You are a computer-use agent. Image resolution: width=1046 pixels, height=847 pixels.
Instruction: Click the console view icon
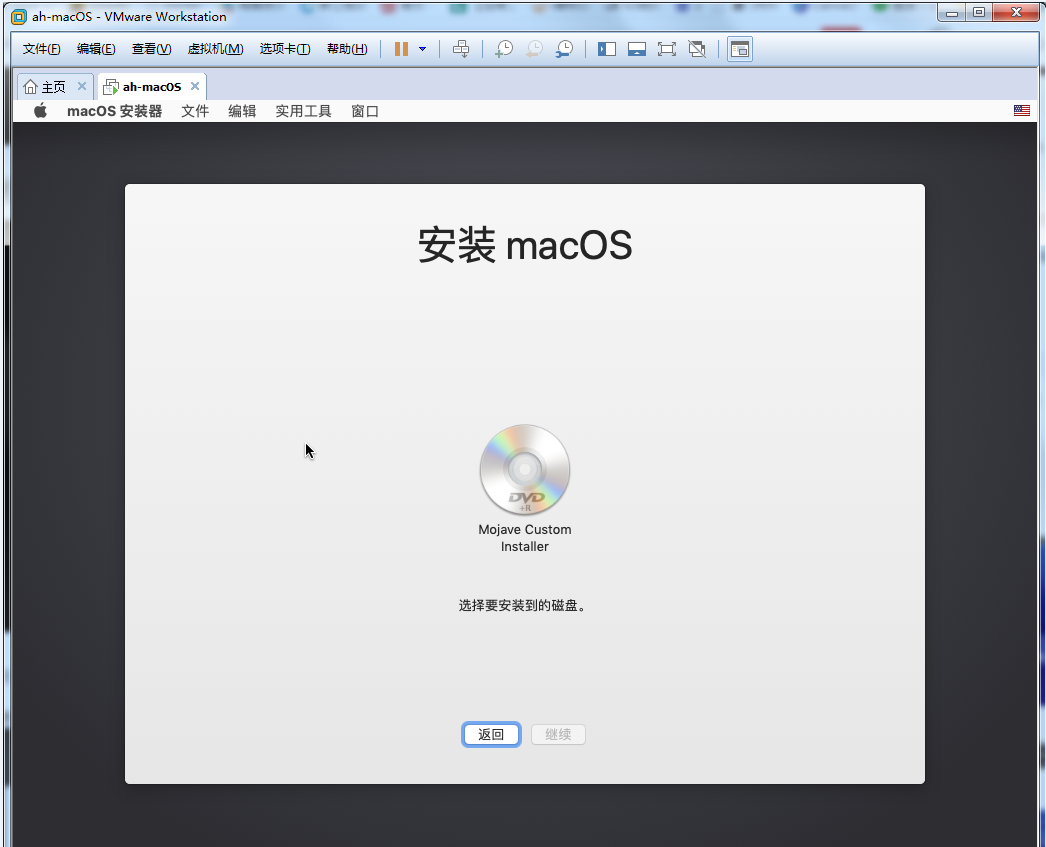(x=740, y=49)
